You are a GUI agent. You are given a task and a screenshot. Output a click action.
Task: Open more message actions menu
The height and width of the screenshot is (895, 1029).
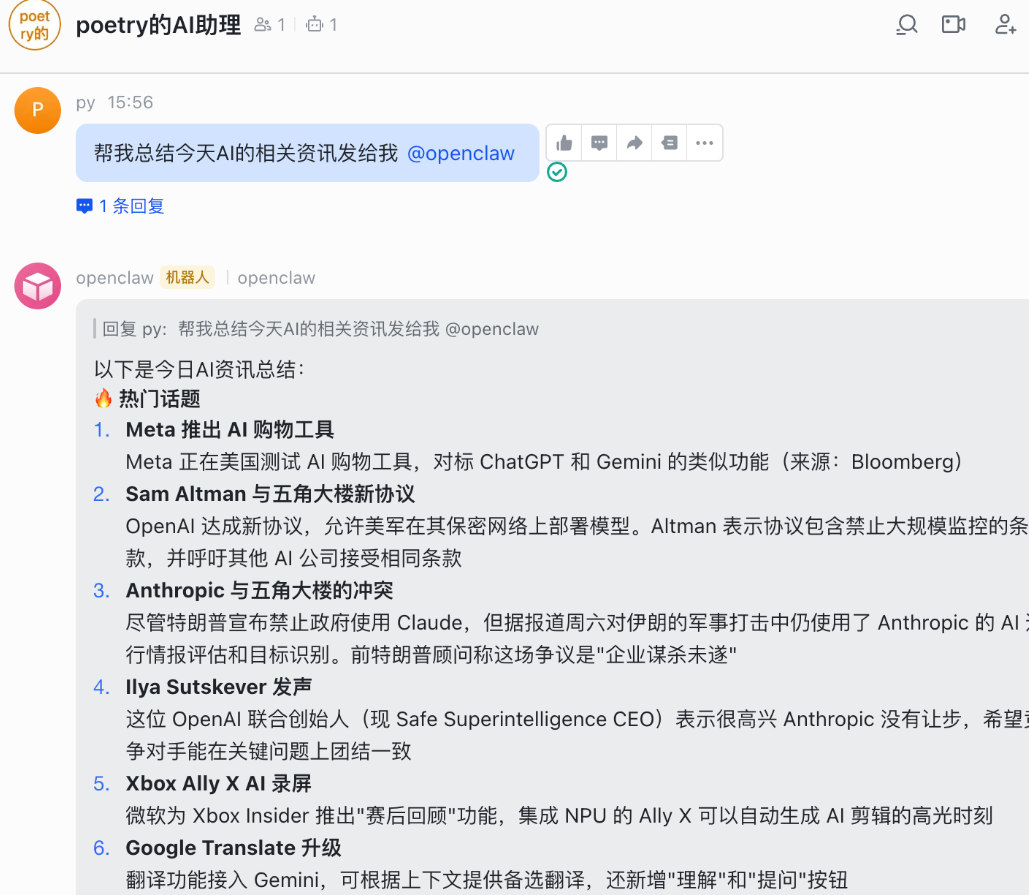(x=704, y=142)
